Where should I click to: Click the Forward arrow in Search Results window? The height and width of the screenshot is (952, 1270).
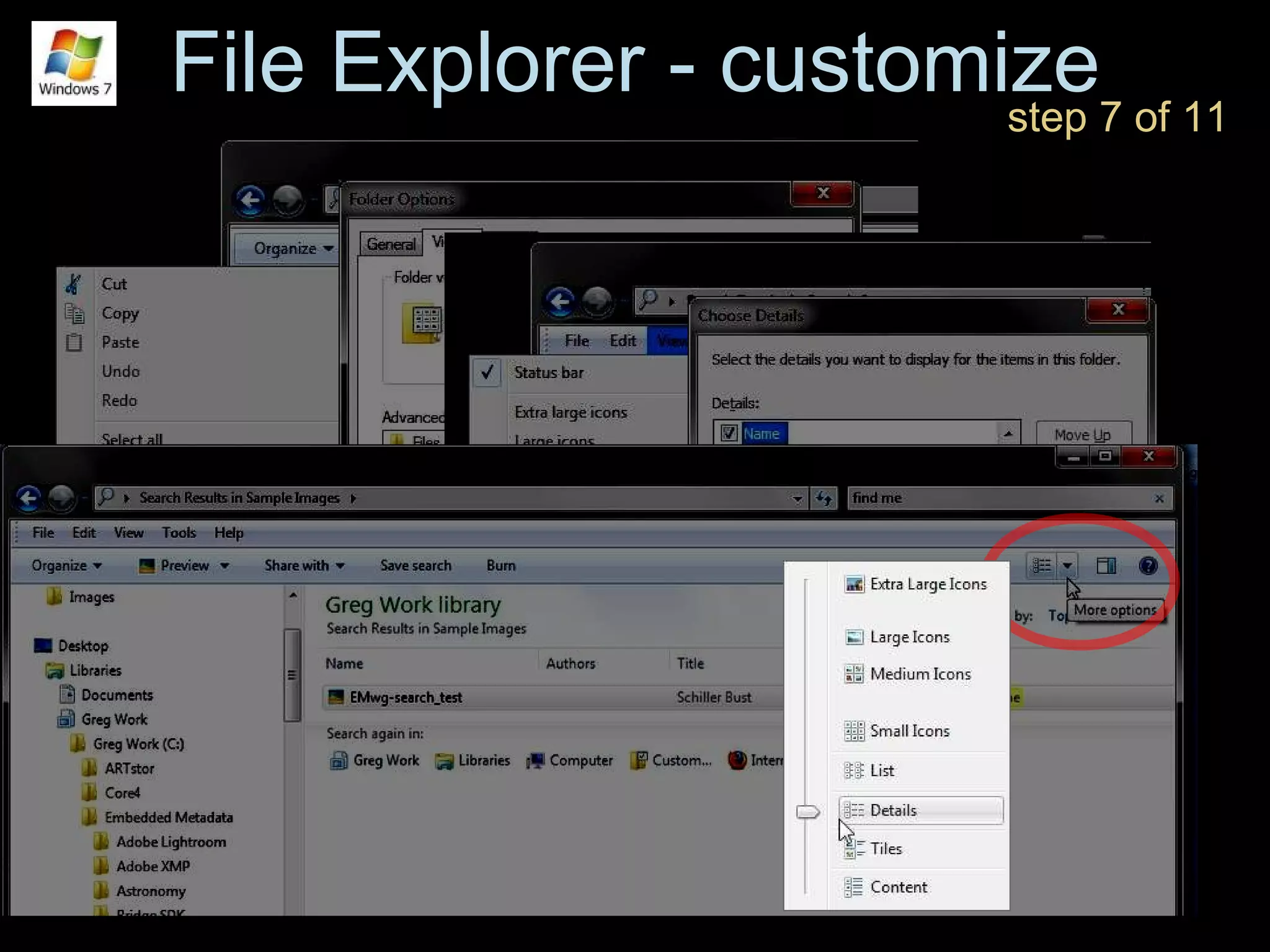(x=61, y=498)
